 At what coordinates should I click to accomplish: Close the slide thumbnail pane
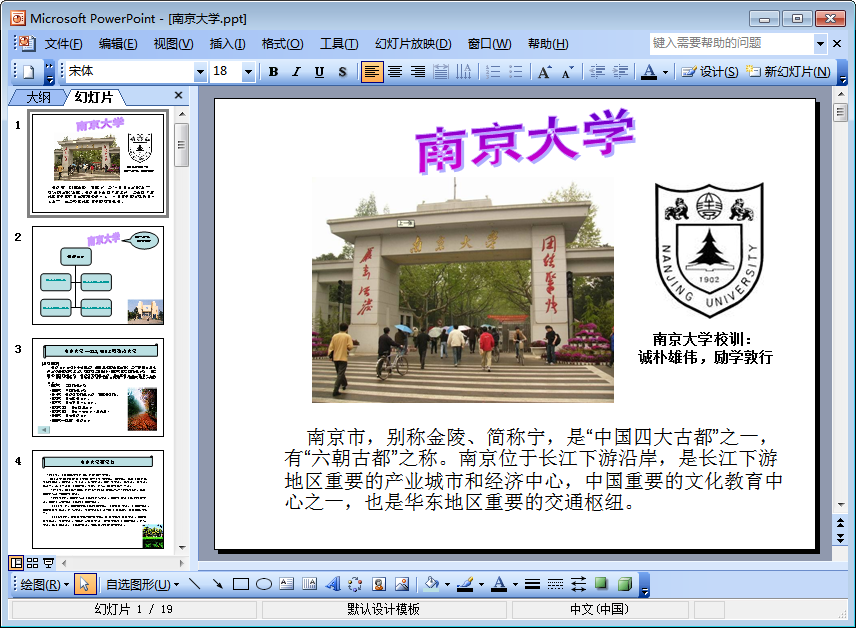click(x=179, y=96)
